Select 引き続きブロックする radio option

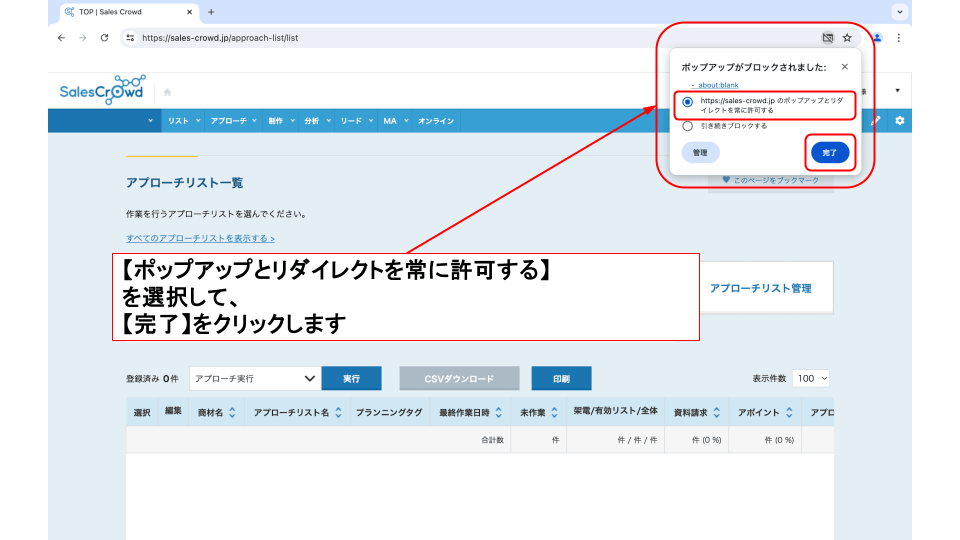(x=687, y=127)
